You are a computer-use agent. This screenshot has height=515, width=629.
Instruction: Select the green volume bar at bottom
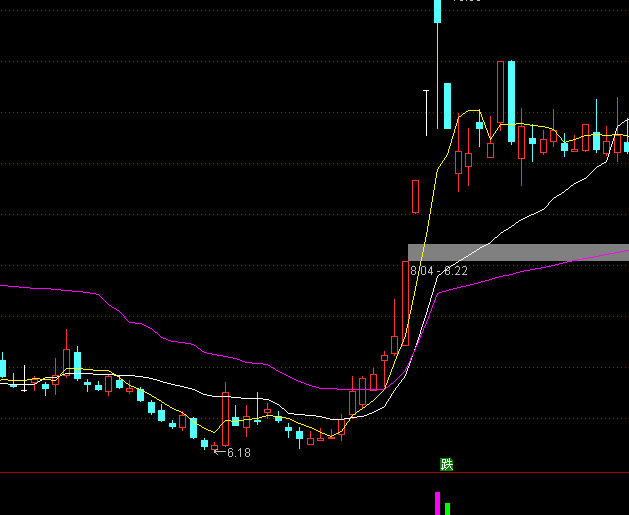point(447,508)
